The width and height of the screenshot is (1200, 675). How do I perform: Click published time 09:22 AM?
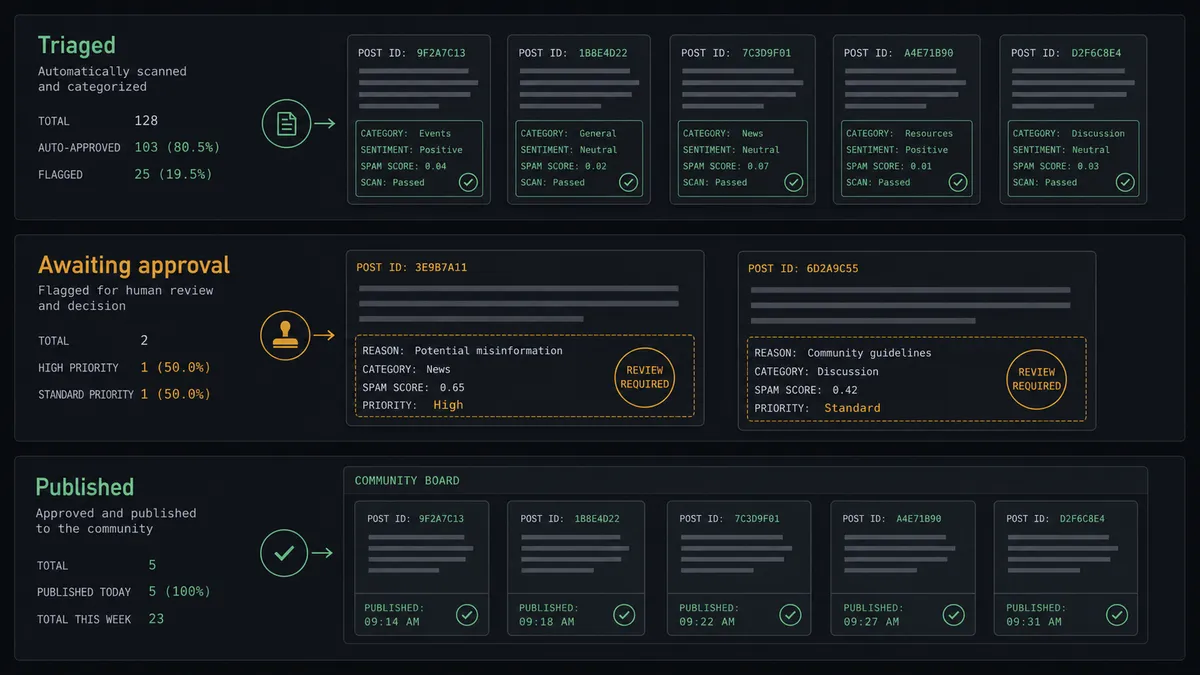[707, 621]
